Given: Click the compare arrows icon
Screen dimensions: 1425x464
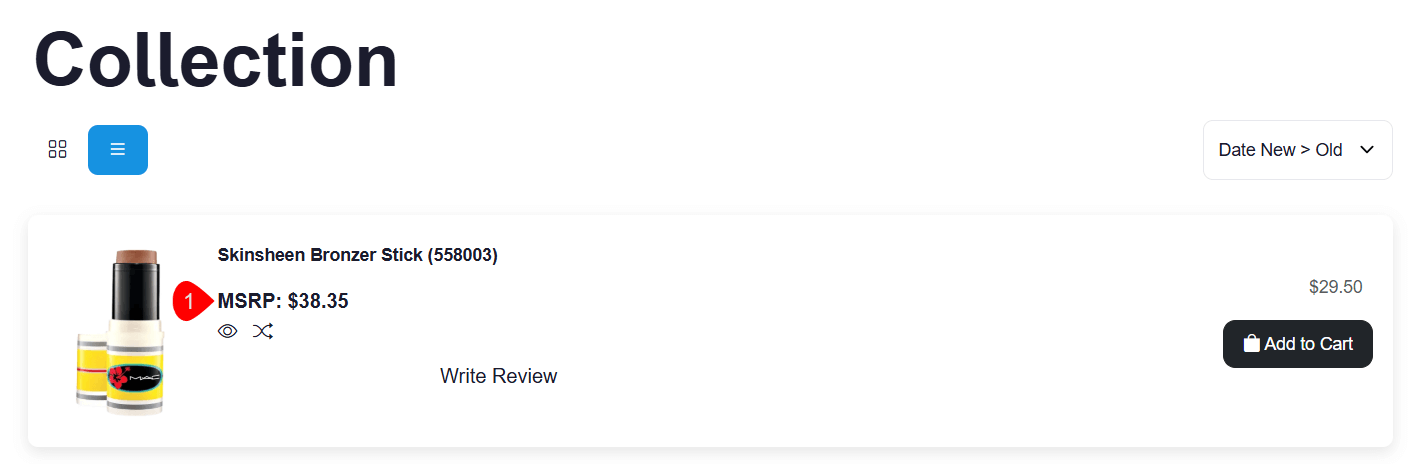Looking at the screenshot, I should 263,331.
